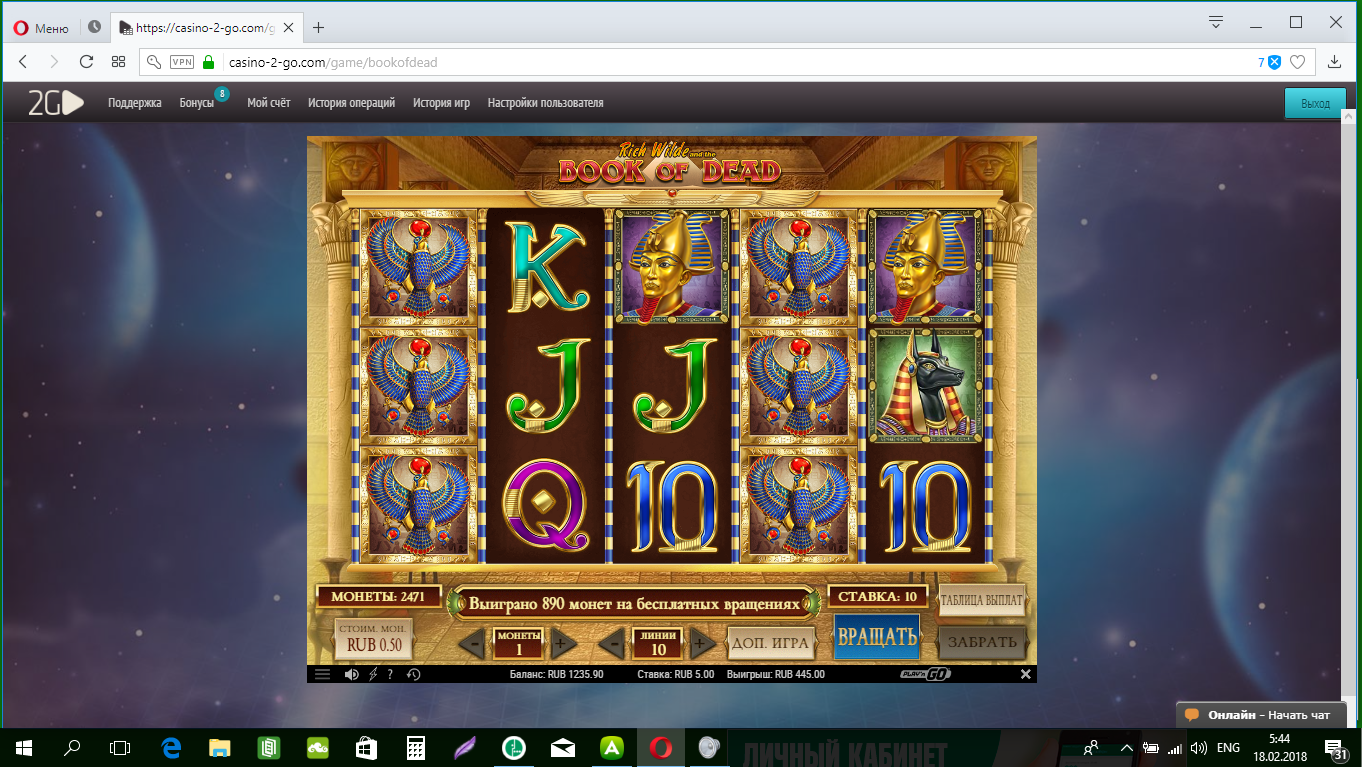Screen dimensions: 1362x767
Task: Increase coins with the plus arrow
Action: point(564,643)
